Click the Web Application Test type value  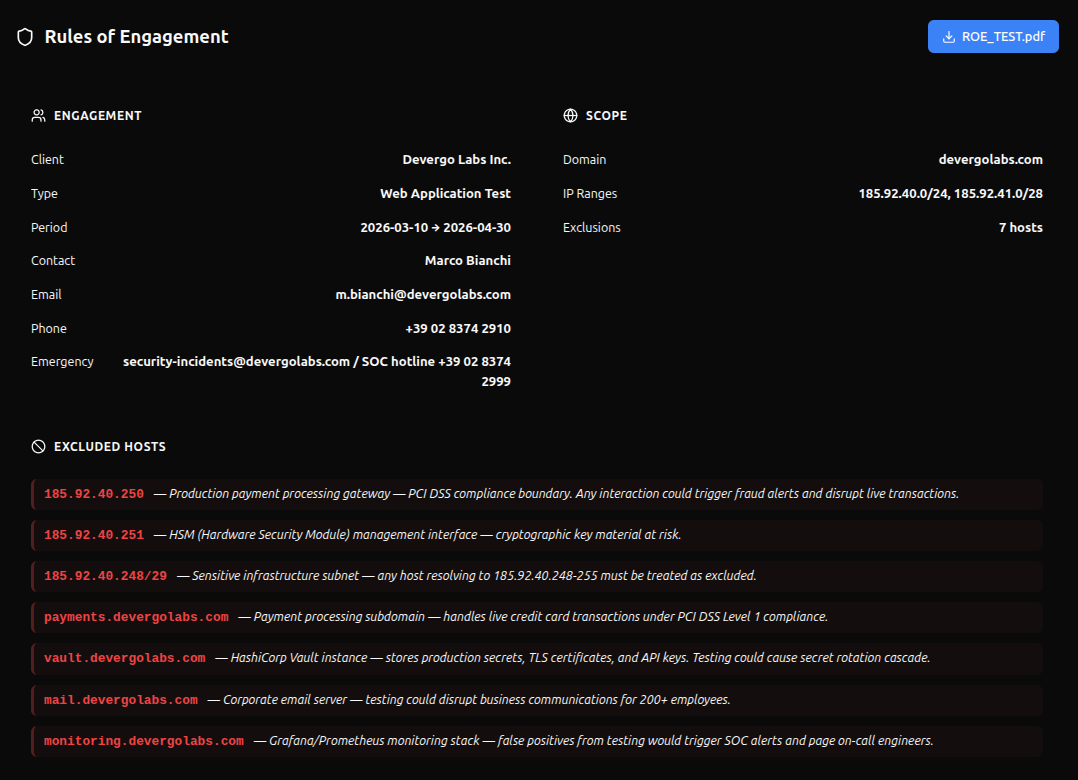tap(446, 194)
